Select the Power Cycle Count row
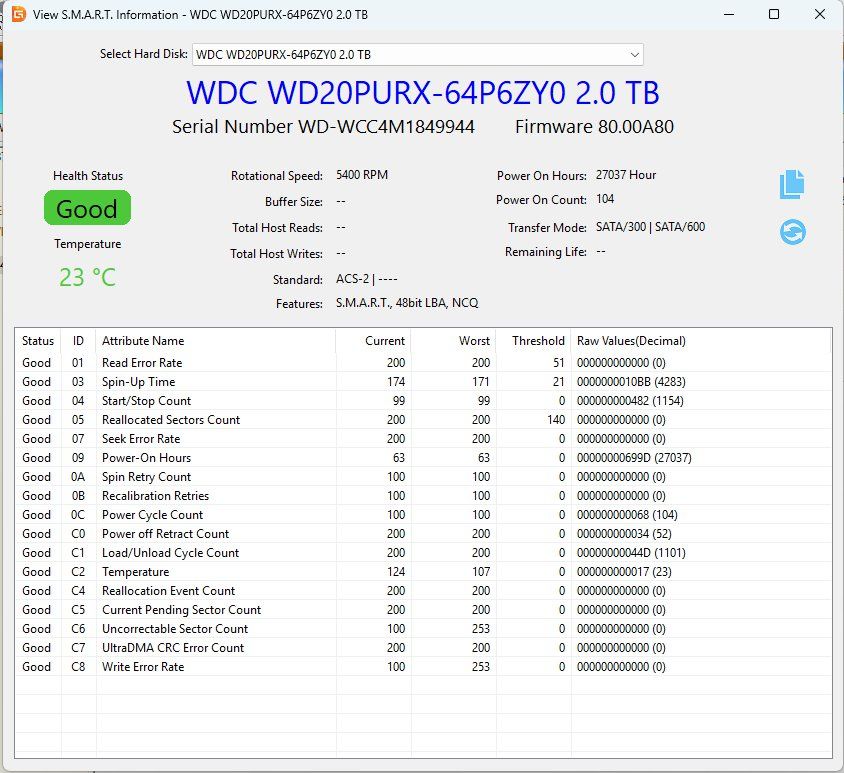This screenshot has height=773, width=844. pyautogui.click(x=423, y=515)
